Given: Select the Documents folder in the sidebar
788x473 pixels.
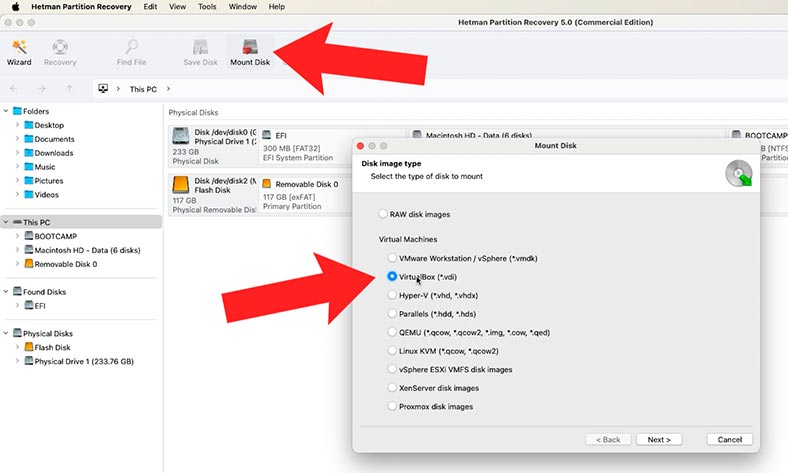Looking at the screenshot, I should 54,139.
